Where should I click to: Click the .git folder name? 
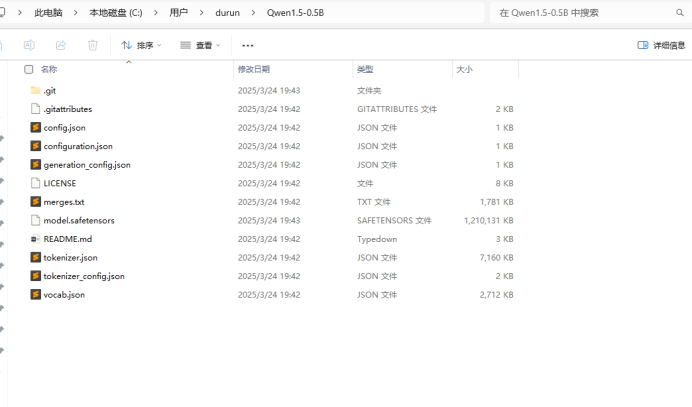point(50,91)
